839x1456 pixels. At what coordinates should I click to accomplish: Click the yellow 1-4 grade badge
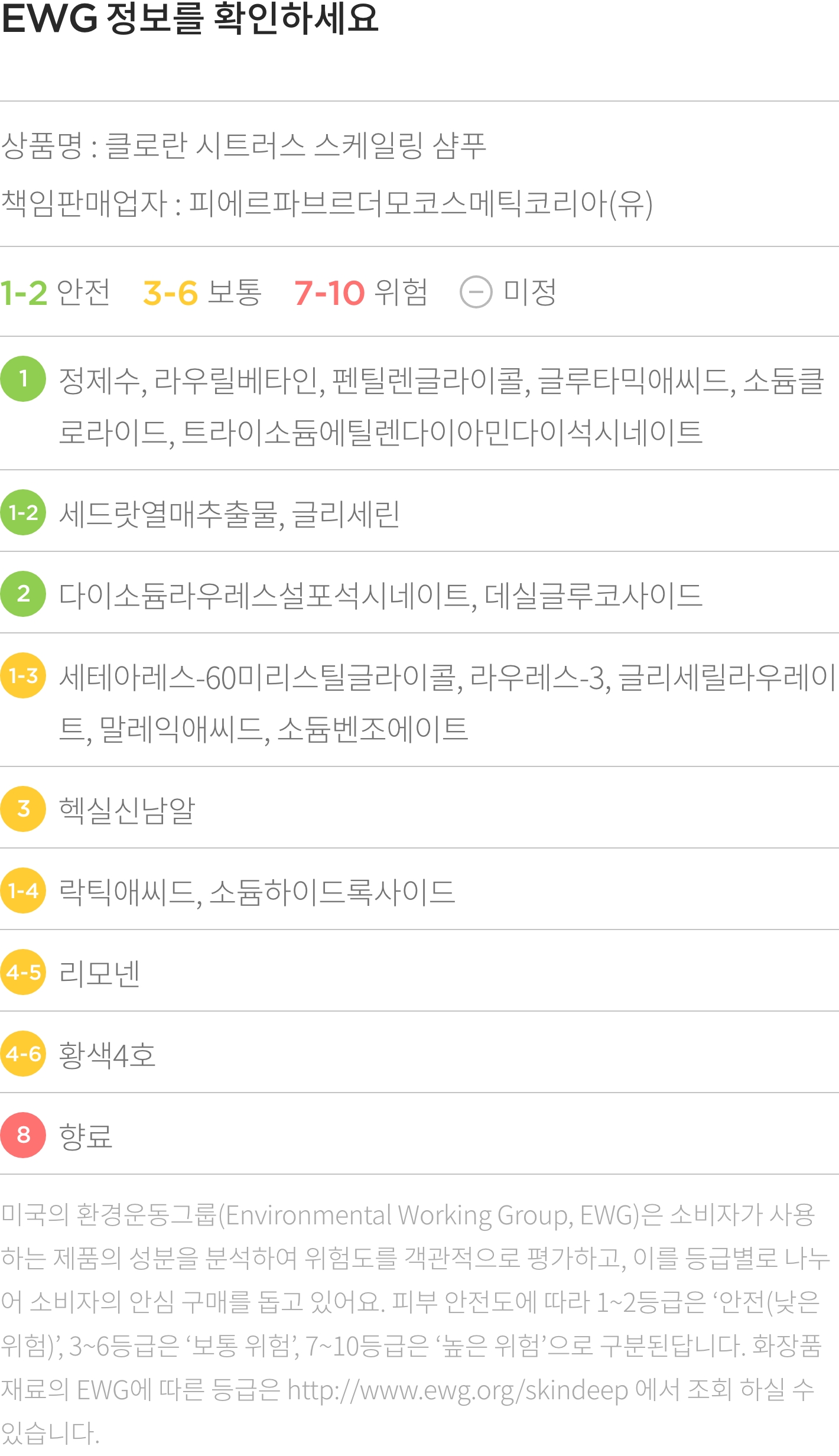pyautogui.click(x=23, y=890)
